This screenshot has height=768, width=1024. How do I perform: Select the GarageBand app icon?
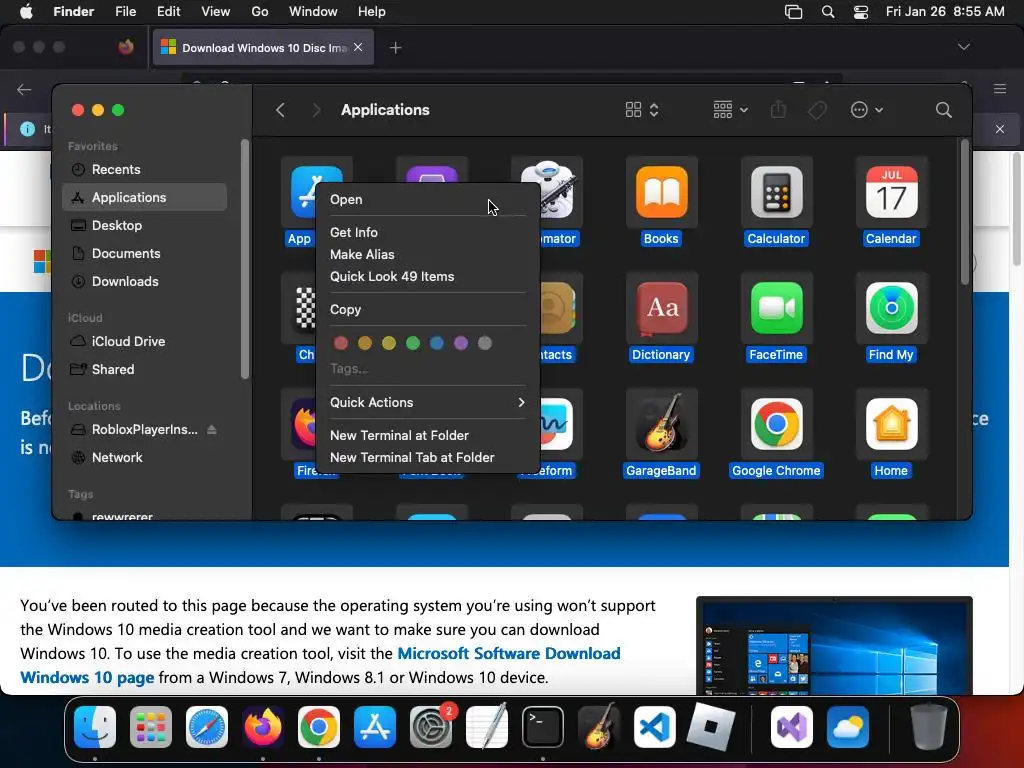click(662, 424)
